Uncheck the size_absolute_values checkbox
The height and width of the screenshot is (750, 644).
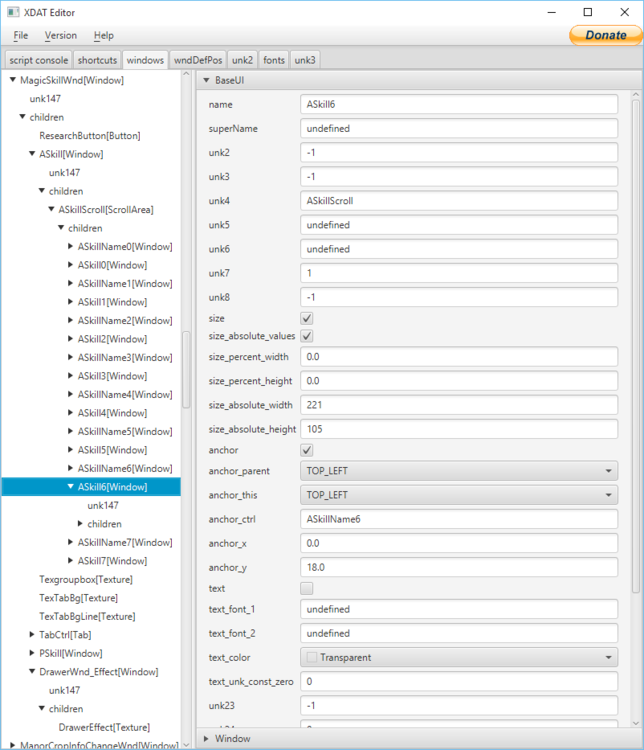click(307, 336)
